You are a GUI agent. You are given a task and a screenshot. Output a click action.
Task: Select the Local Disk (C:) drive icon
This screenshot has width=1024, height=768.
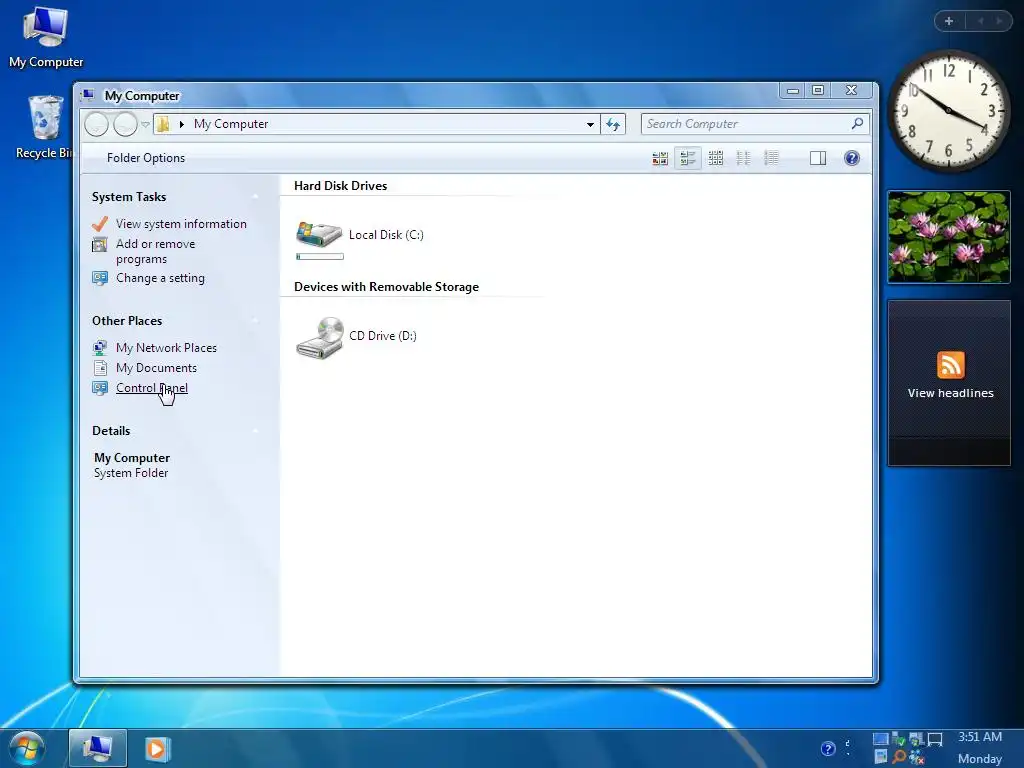[319, 234]
